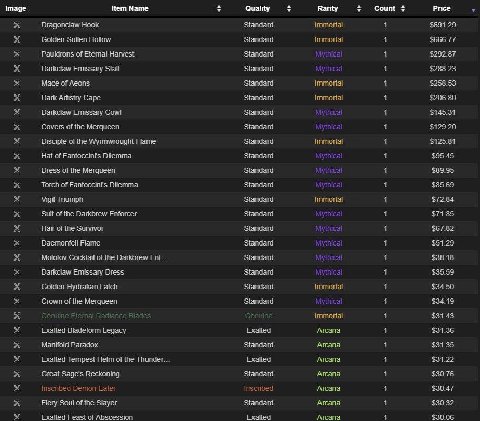The height and width of the screenshot is (421, 480).
Task: Click Genuine quality for Eternal Radiance Blades
Action: pyautogui.click(x=258, y=316)
